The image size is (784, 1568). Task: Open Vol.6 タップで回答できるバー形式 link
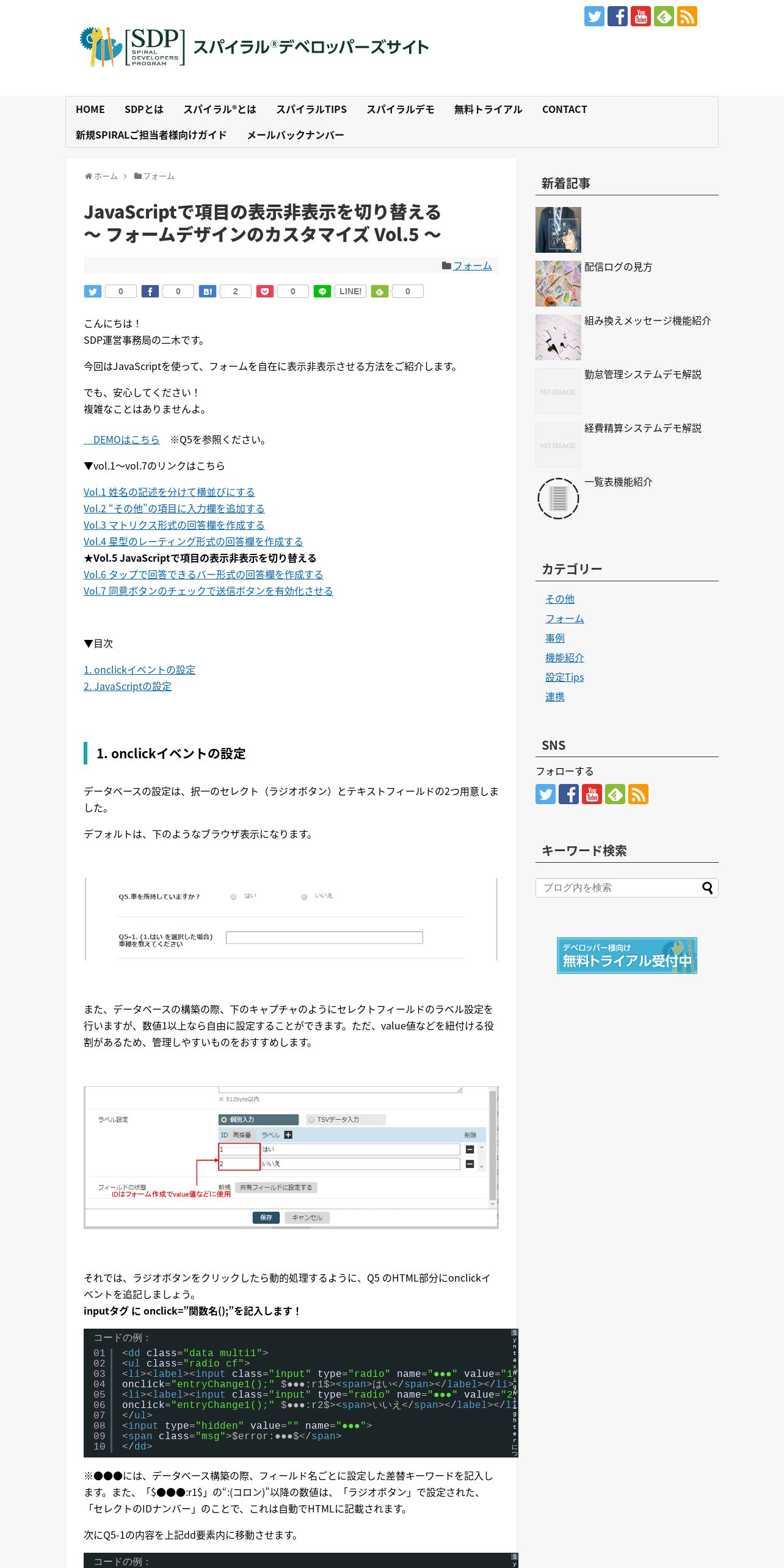coord(203,575)
